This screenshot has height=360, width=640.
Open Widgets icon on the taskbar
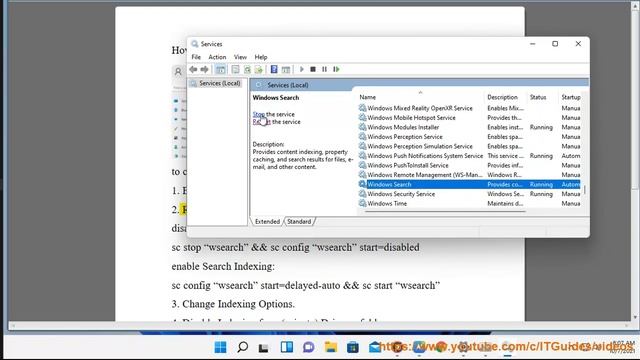pos(287,347)
